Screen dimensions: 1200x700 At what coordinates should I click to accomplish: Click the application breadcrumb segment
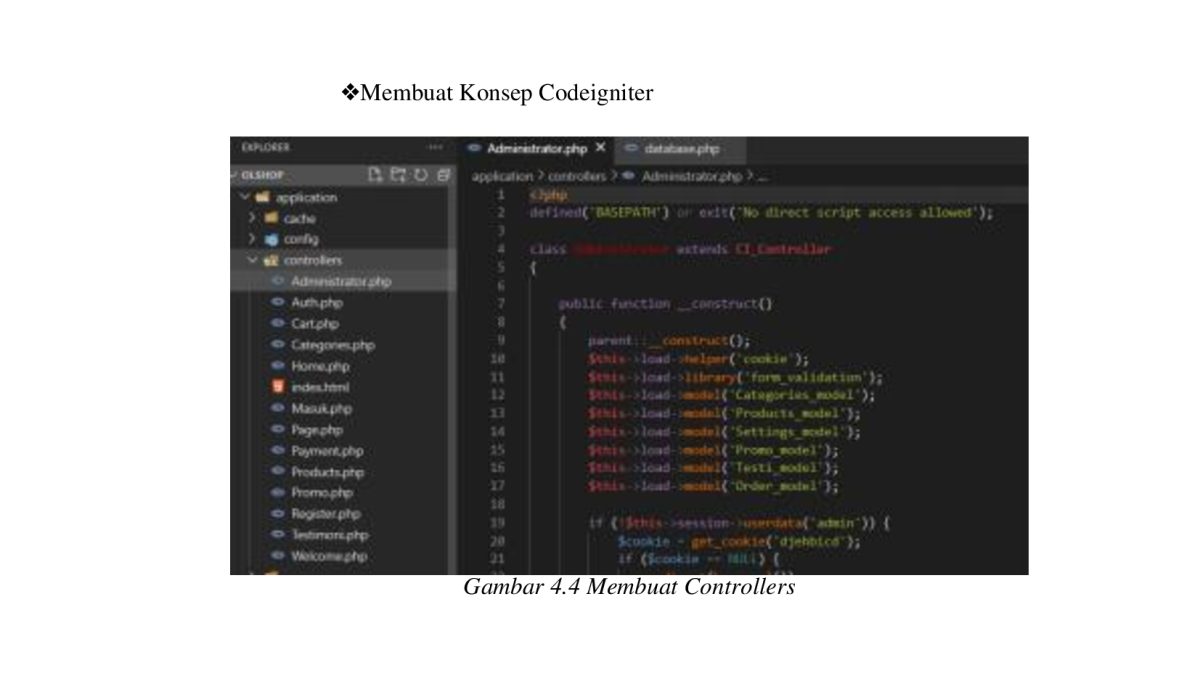pos(502,176)
